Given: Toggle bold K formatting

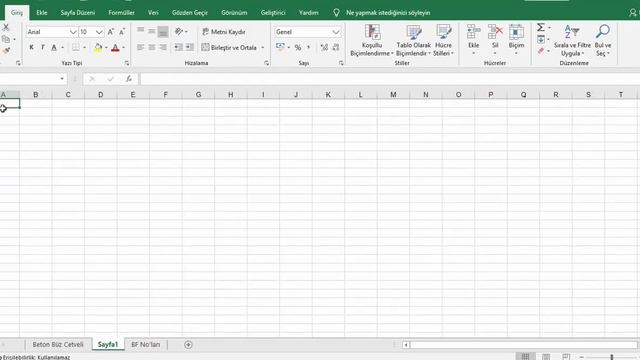Looking at the screenshot, I should tap(31, 48).
